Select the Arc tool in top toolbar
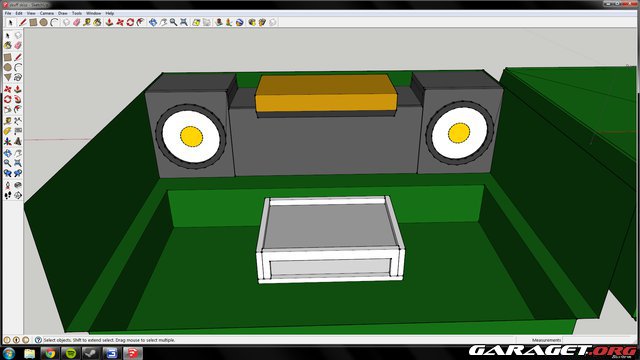The image size is (640, 360). pos(54,22)
